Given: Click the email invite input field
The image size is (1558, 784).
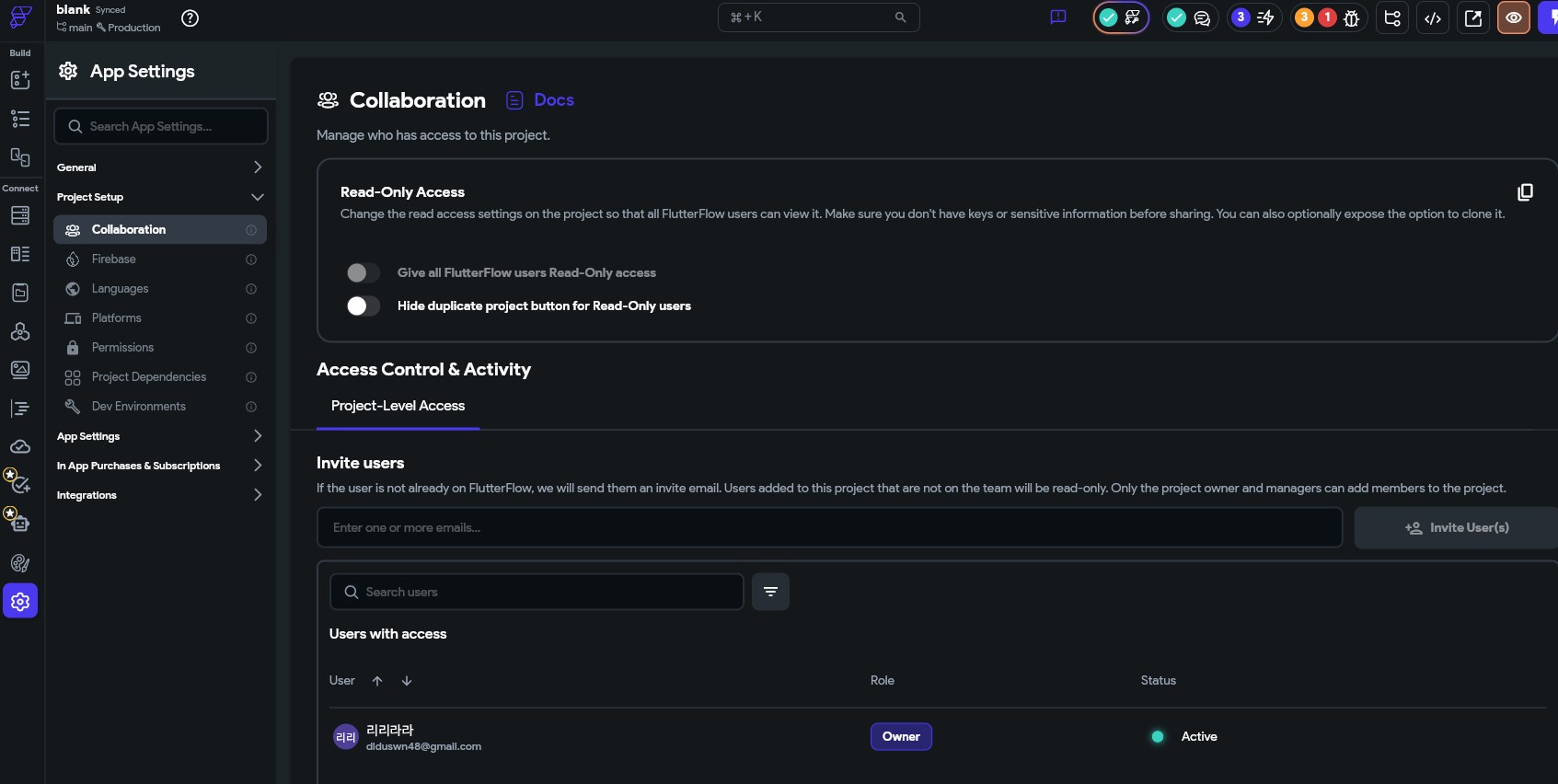Looking at the screenshot, I should coord(829,528).
